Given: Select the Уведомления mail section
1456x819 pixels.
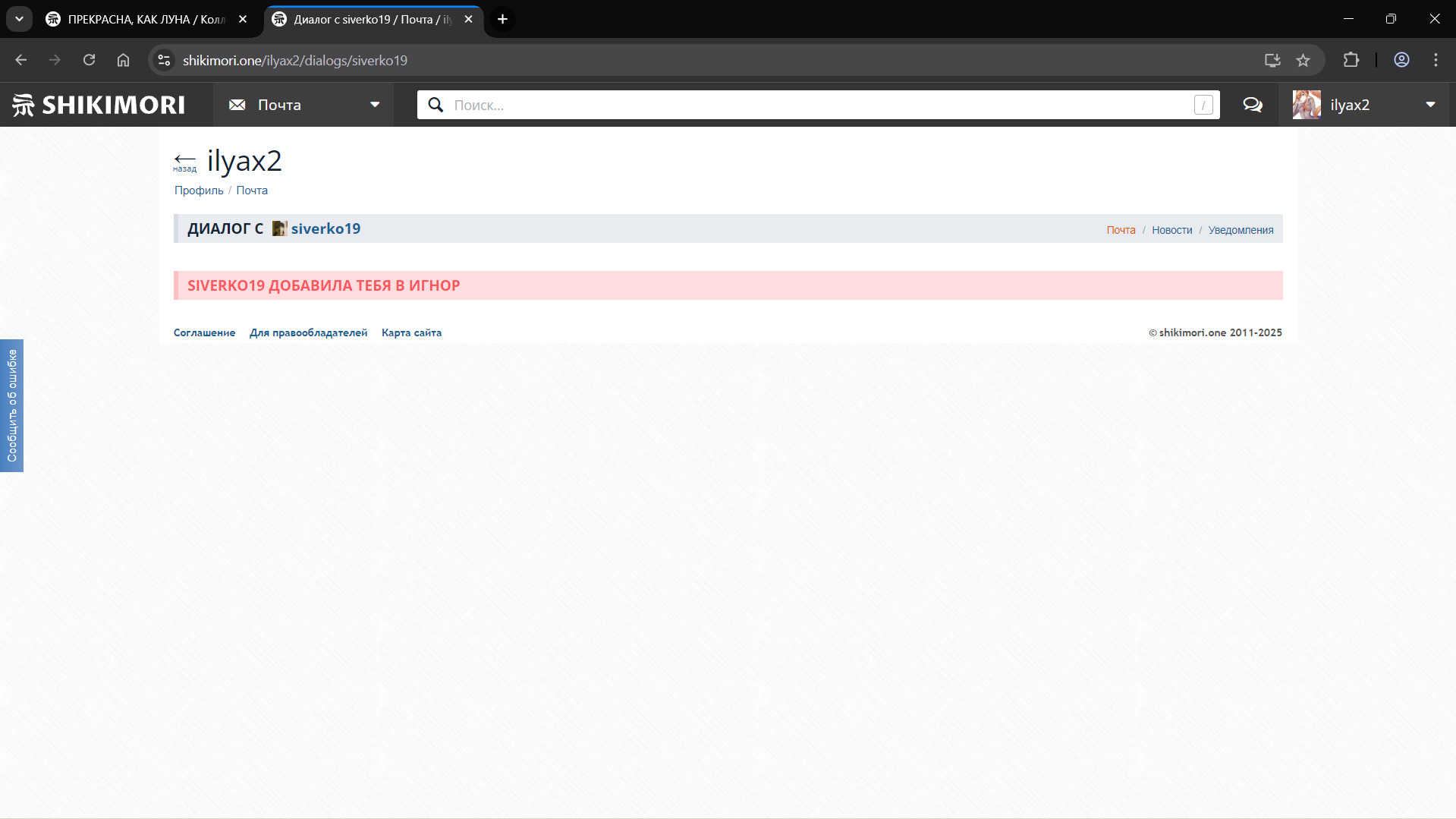Looking at the screenshot, I should pos(1241,230).
